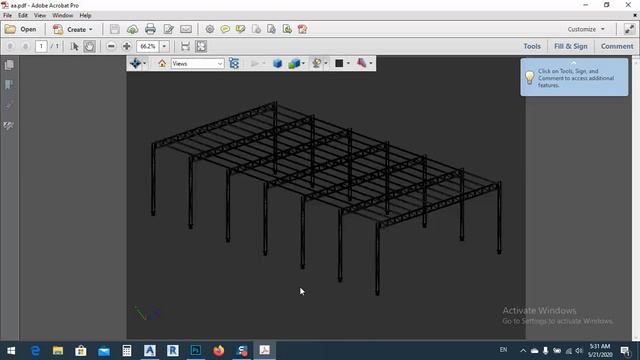The width and height of the screenshot is (640, 360).
Task: Click the Print icon
Action: point(150,29)
